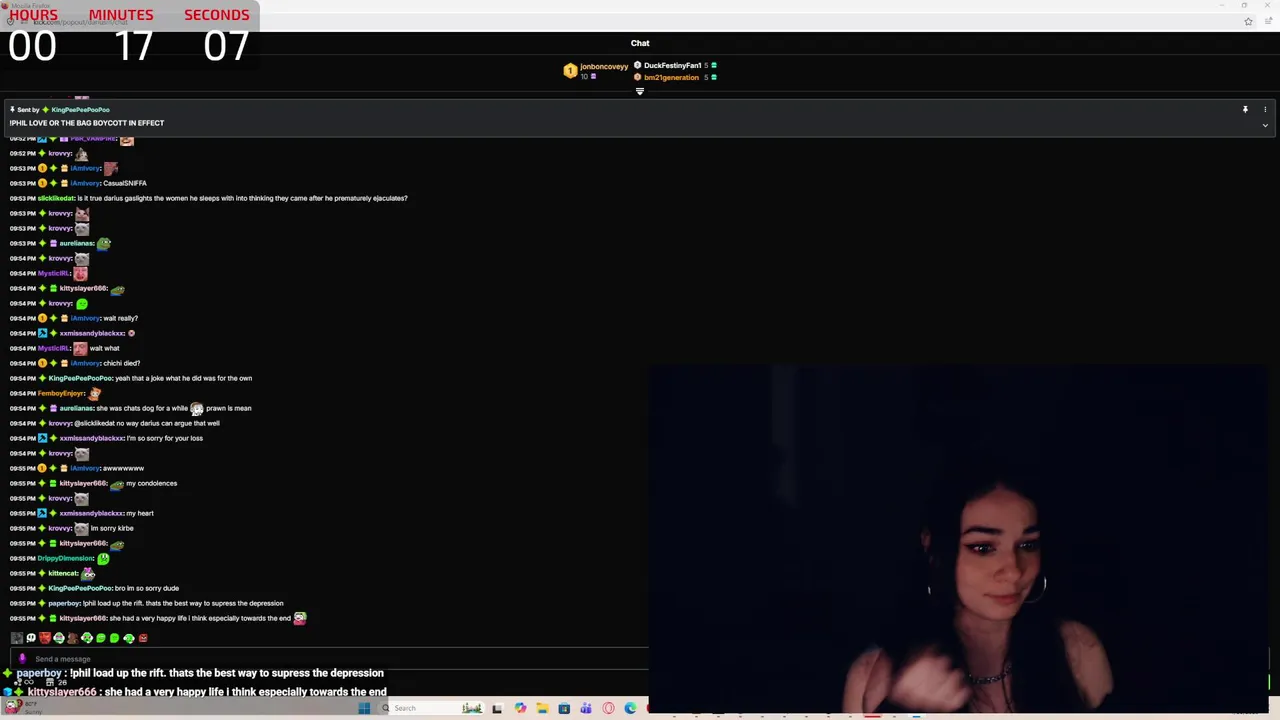Click the message 'bro im so sorry dude'
The height and width of the screenshot is (720, 1280).
pyautogui.click(x=147, y=588)
